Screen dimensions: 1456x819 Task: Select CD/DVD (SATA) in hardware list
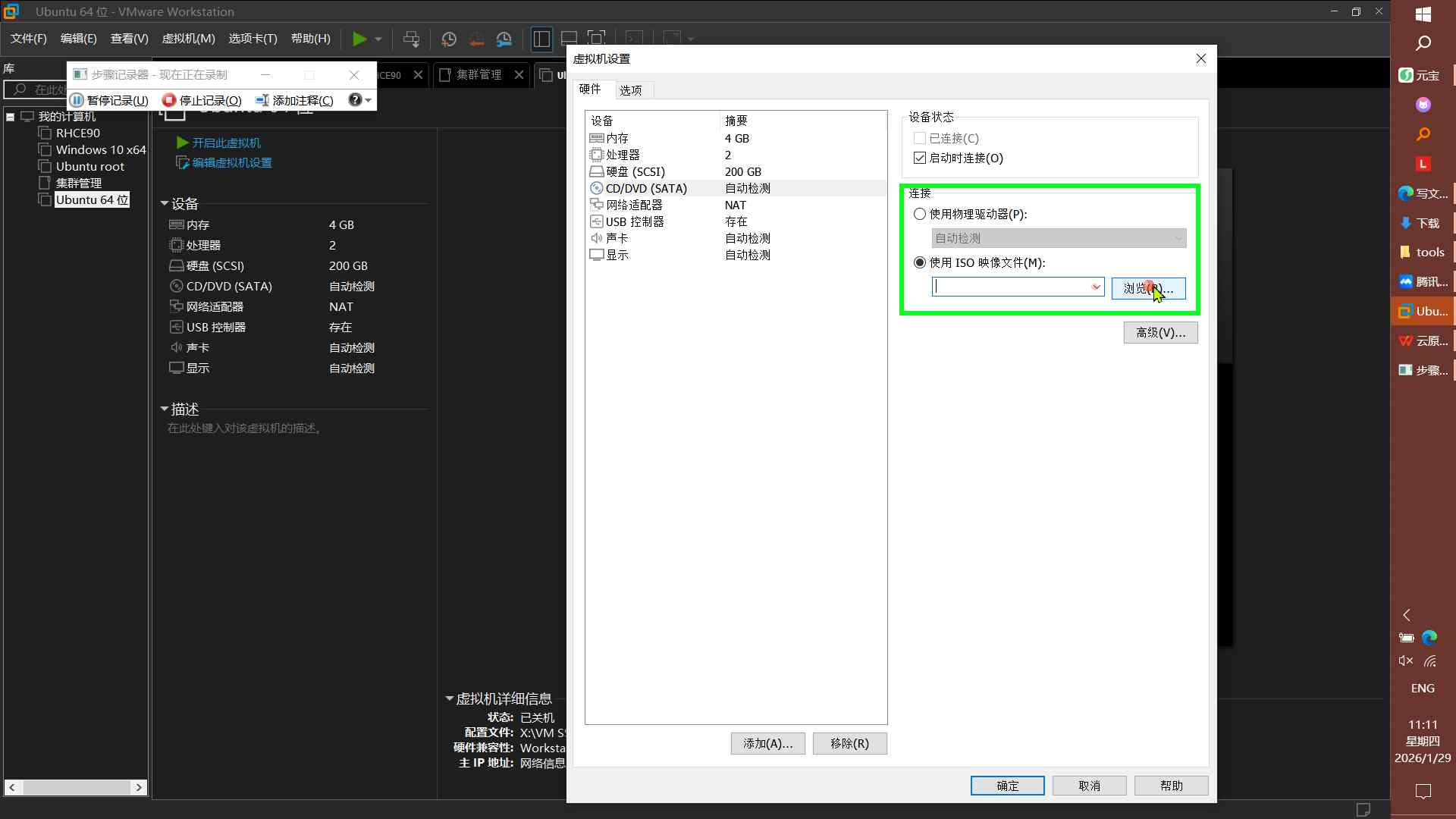tap(646, 188)
